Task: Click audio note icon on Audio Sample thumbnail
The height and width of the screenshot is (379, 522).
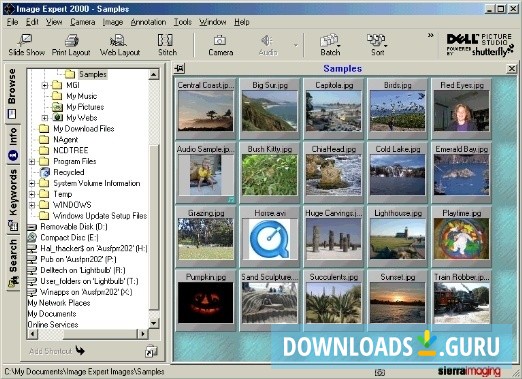Action: click(x=231, y=200)
